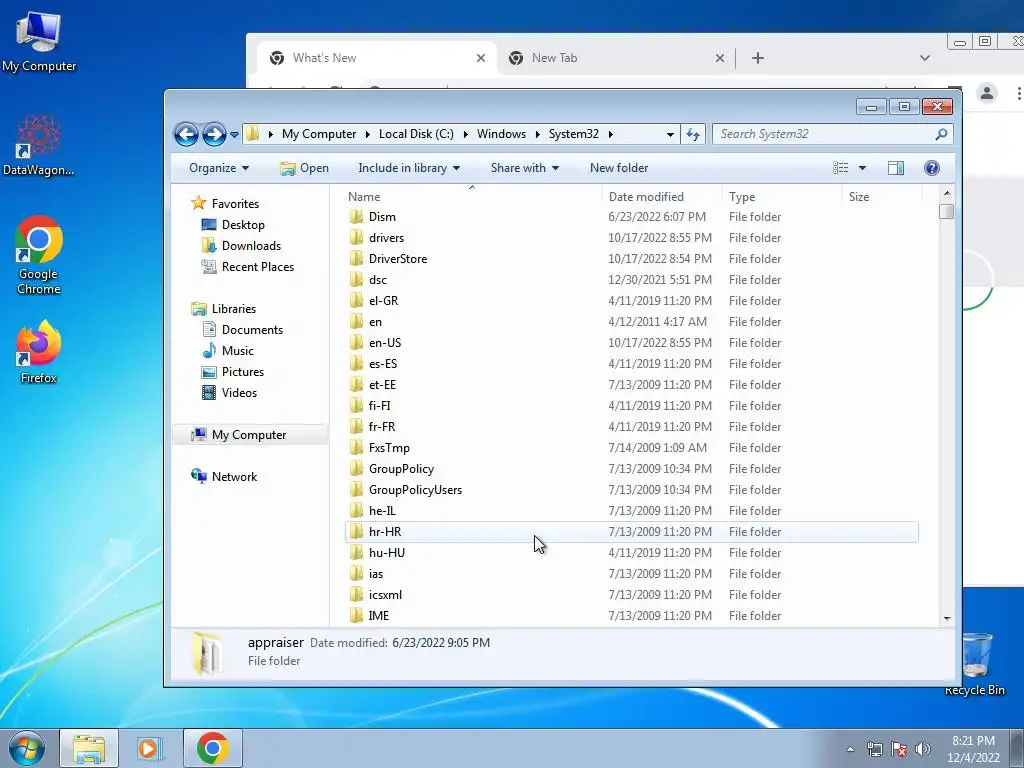Select the GroupPolicy folder icon
This screenshot has height=768, width=1024.
tap(356, 469)
